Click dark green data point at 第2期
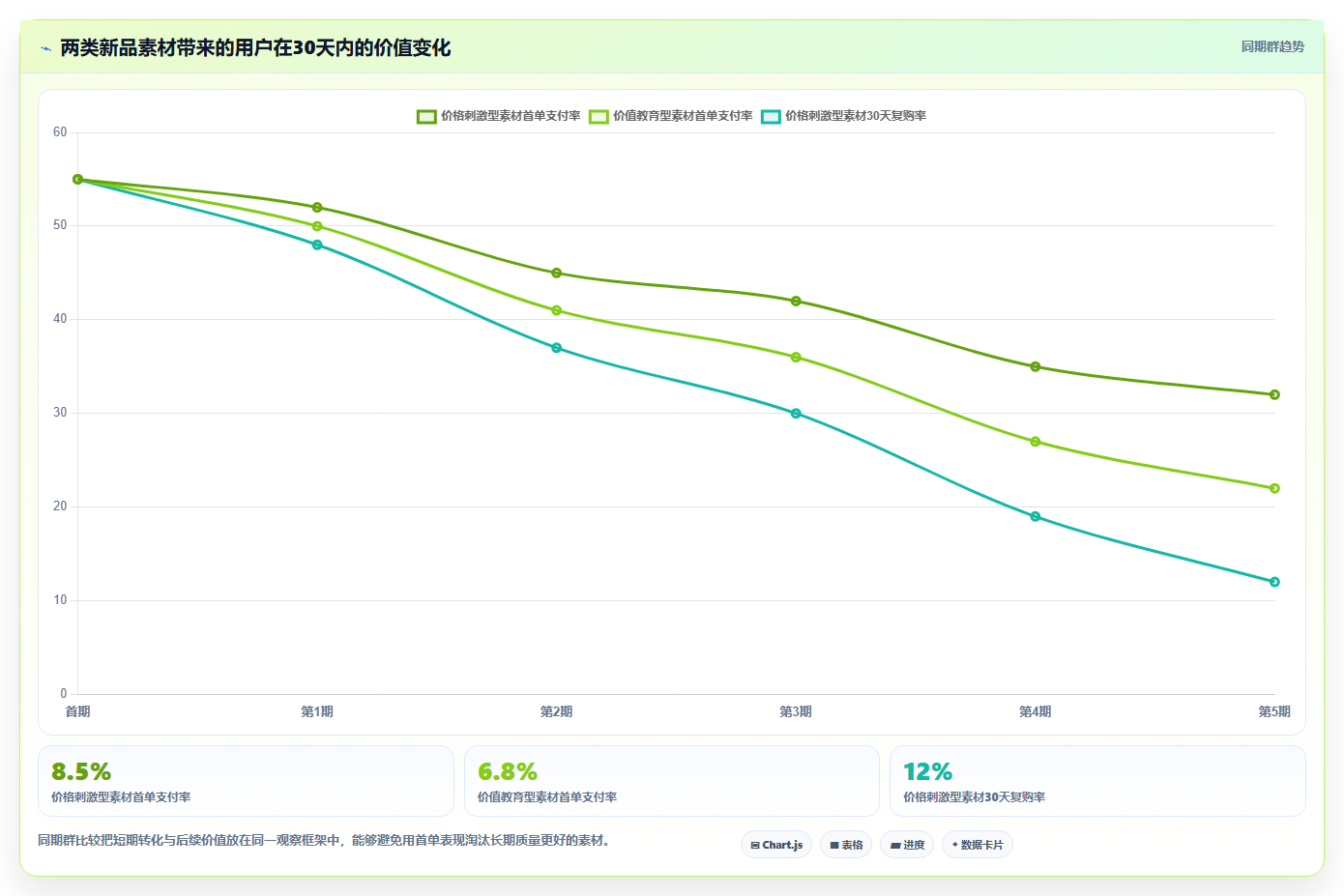The image size is (1344, 896). (557, 274)
